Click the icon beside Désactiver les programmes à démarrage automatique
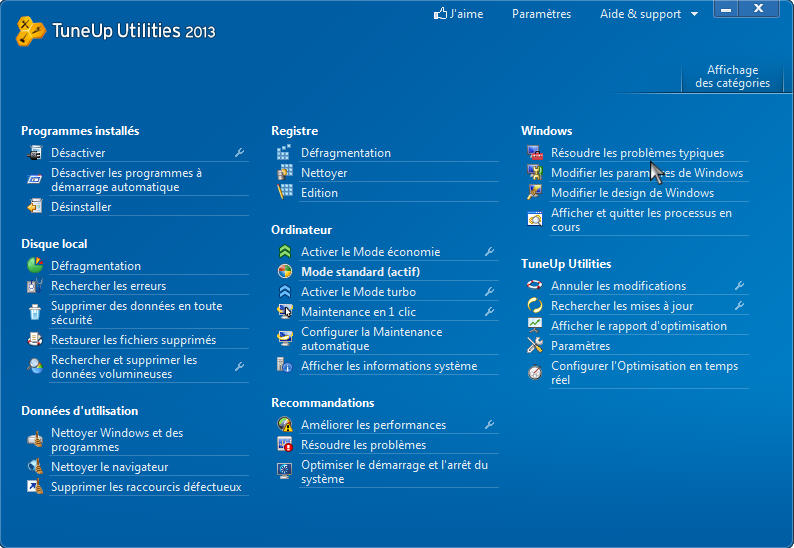The height and width of the screenshot is (548, 794). tap(34, 179)
